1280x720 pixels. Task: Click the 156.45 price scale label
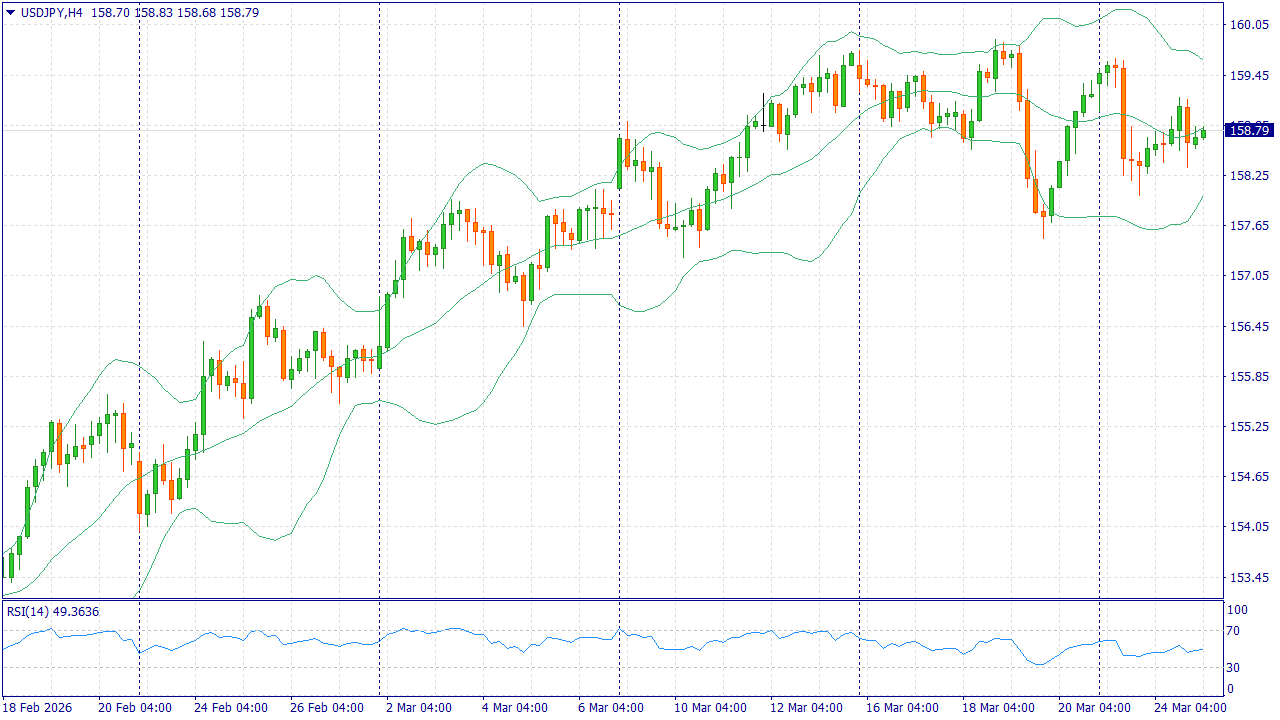1249,326
